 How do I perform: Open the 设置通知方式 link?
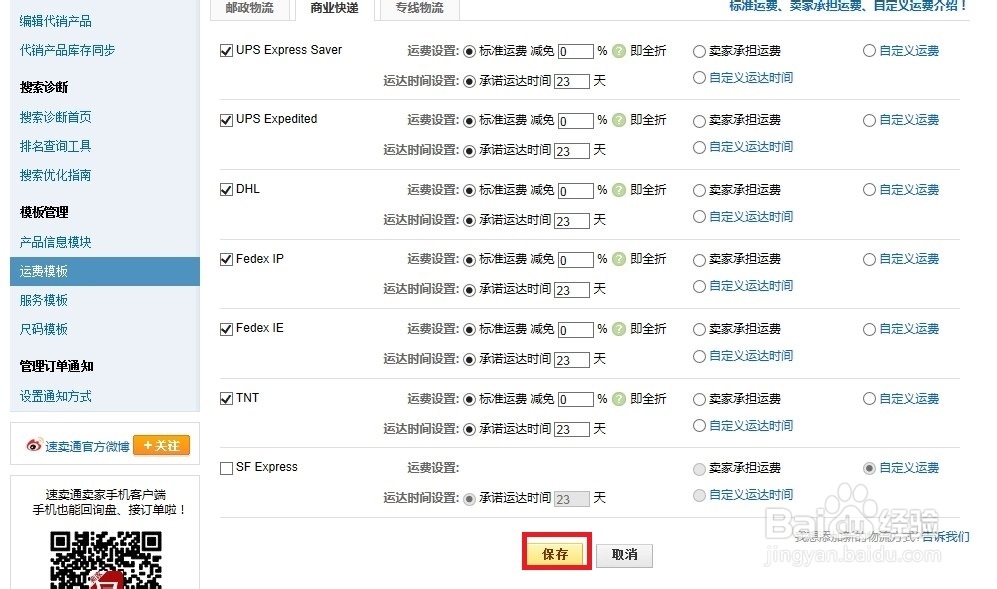click(55, 396)
